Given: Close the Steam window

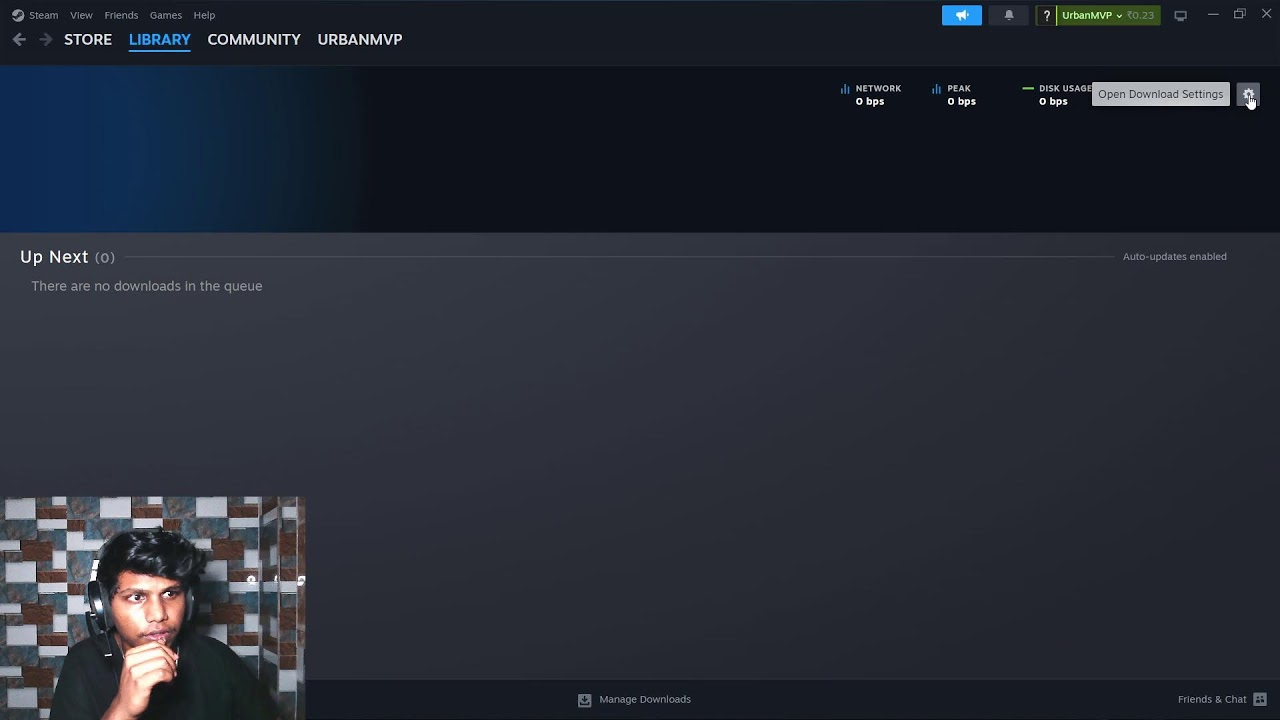Looking at the screenshot, I should (x=1266, y=14).
